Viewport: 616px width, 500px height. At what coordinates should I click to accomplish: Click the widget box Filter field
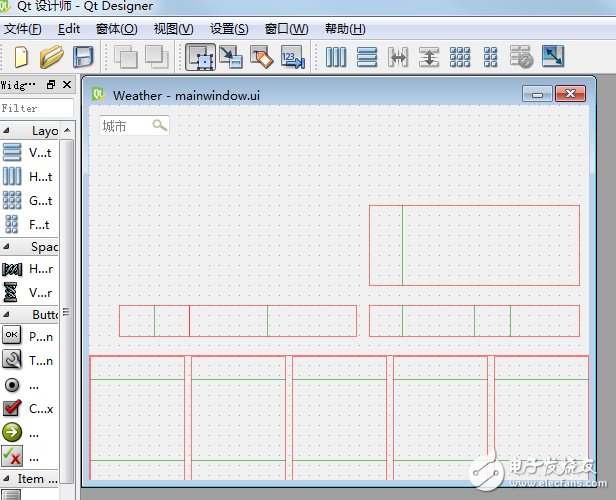coord(36,107)
